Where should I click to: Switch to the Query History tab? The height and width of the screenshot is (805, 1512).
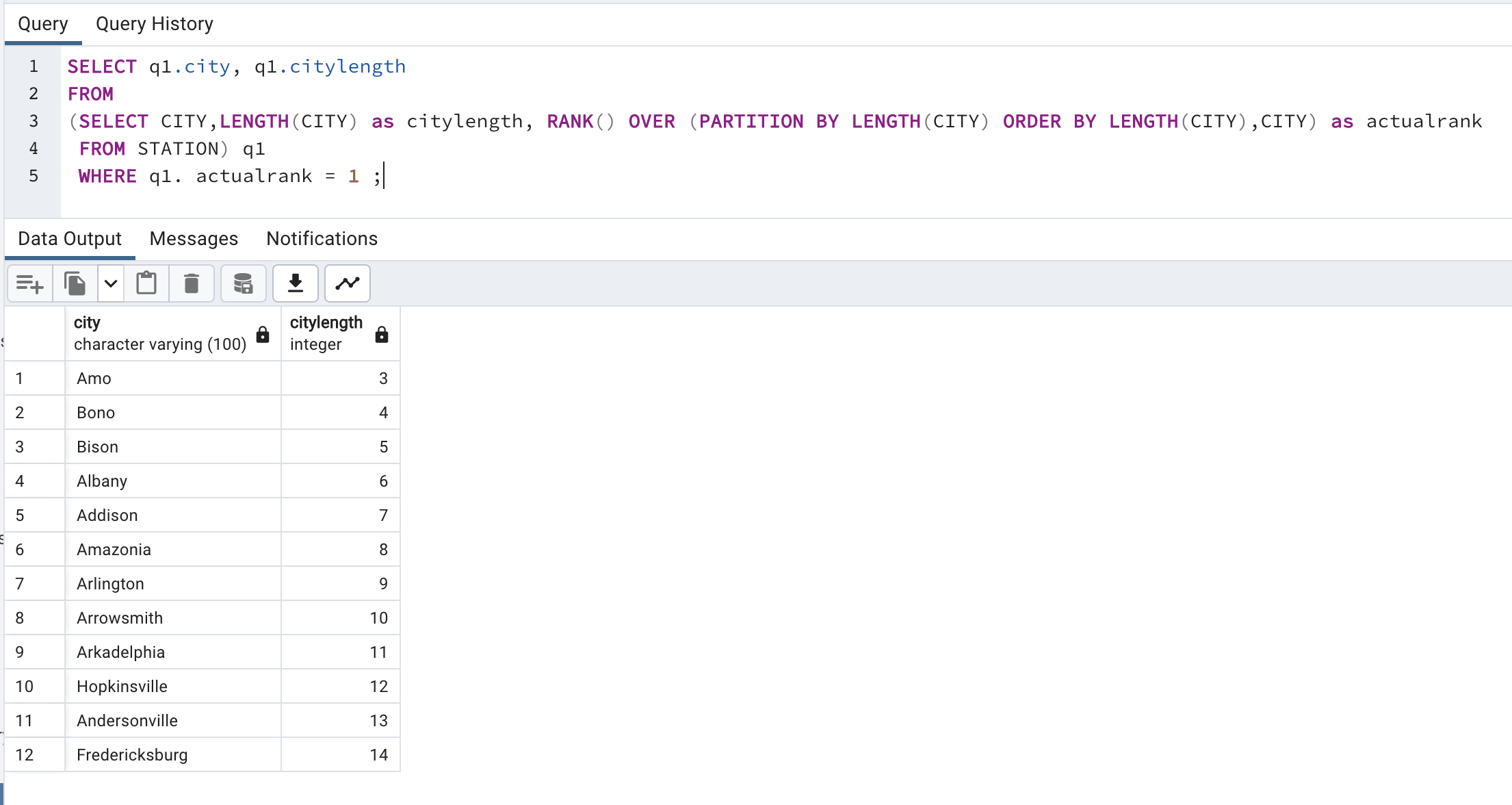point(154,24)
